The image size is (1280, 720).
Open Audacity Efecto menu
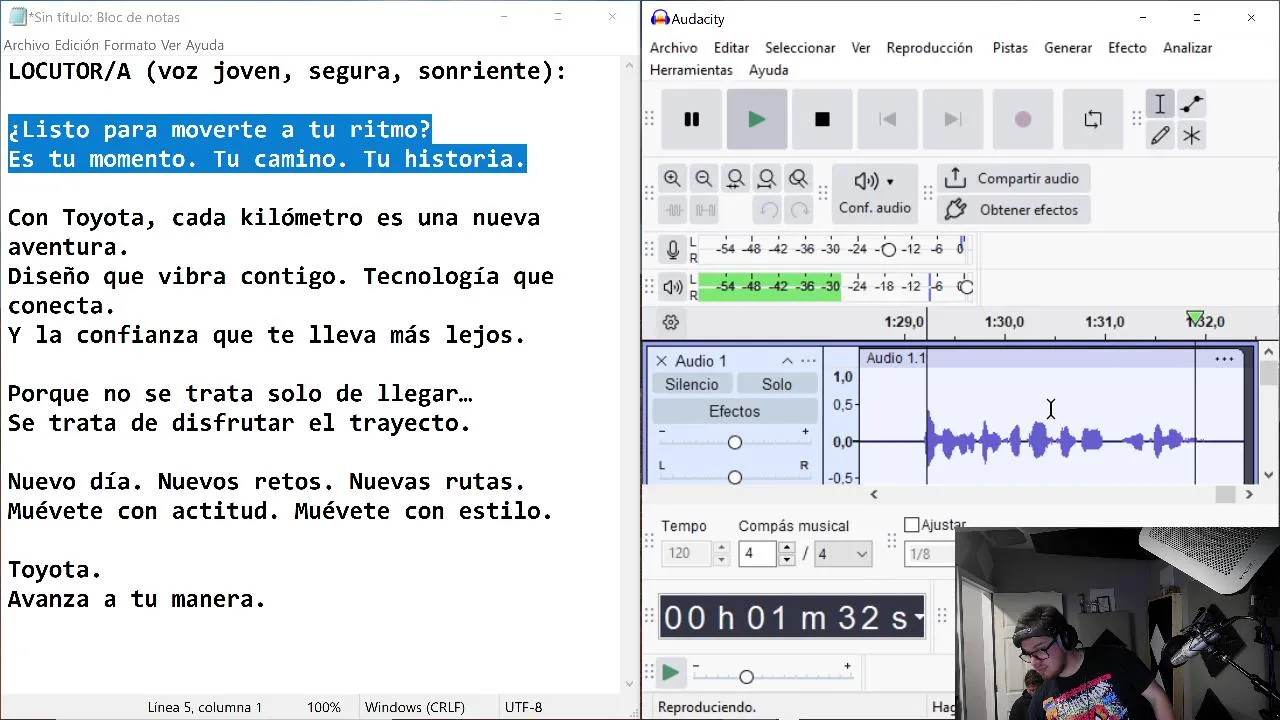point(1127,48)
